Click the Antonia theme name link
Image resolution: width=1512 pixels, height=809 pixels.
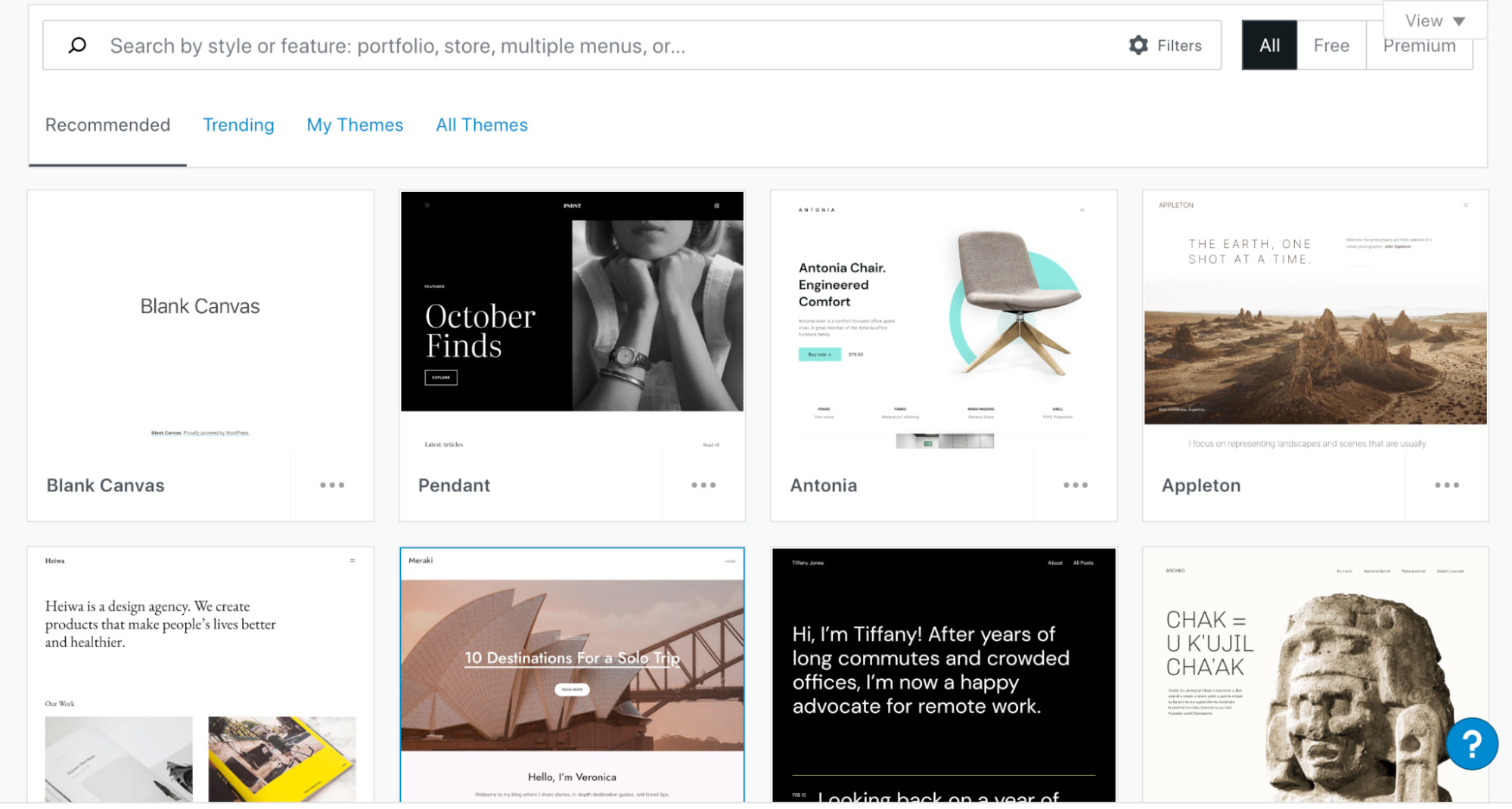click(x=823, y=485)
